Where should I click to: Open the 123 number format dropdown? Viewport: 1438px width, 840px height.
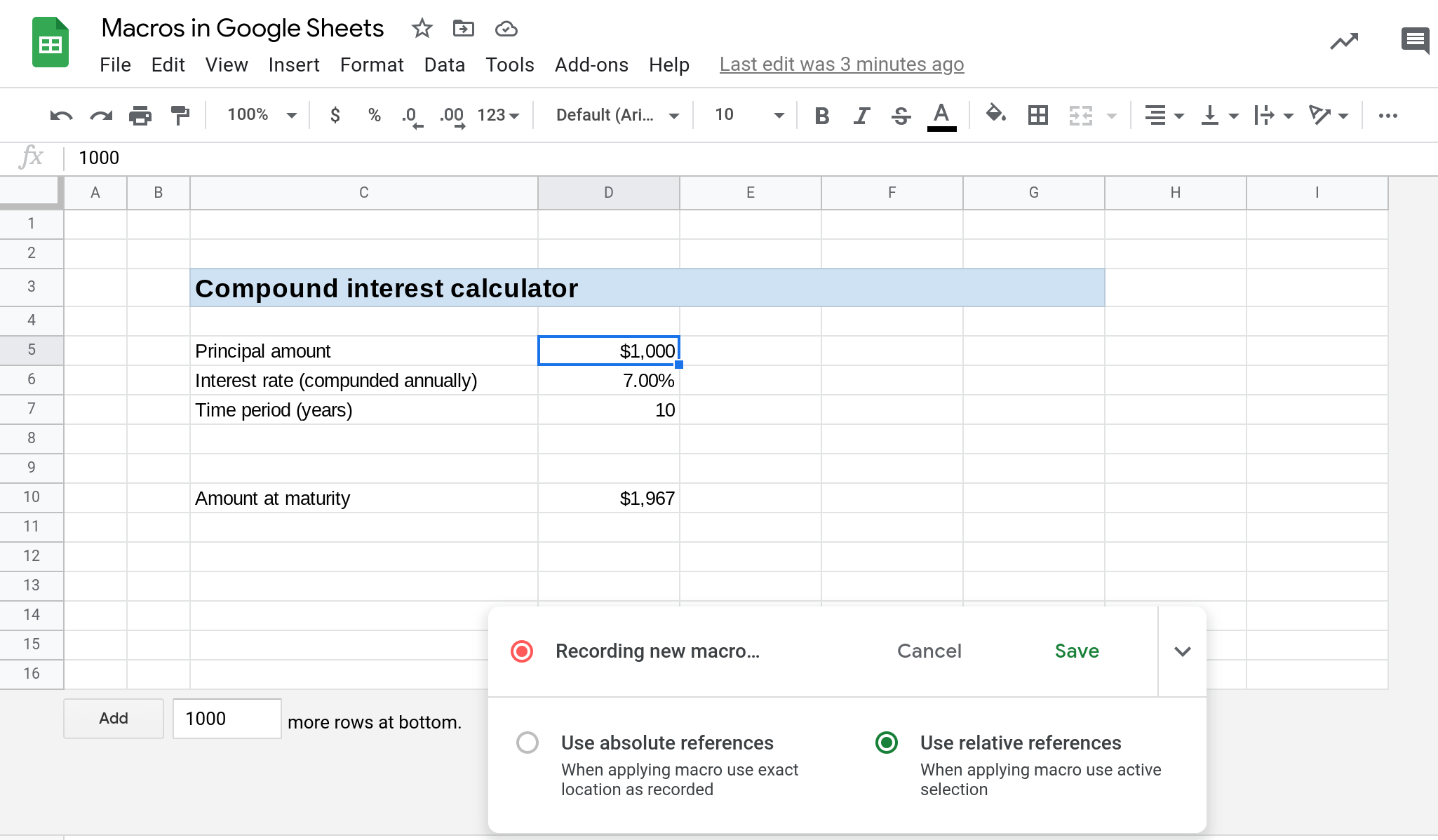498,115
